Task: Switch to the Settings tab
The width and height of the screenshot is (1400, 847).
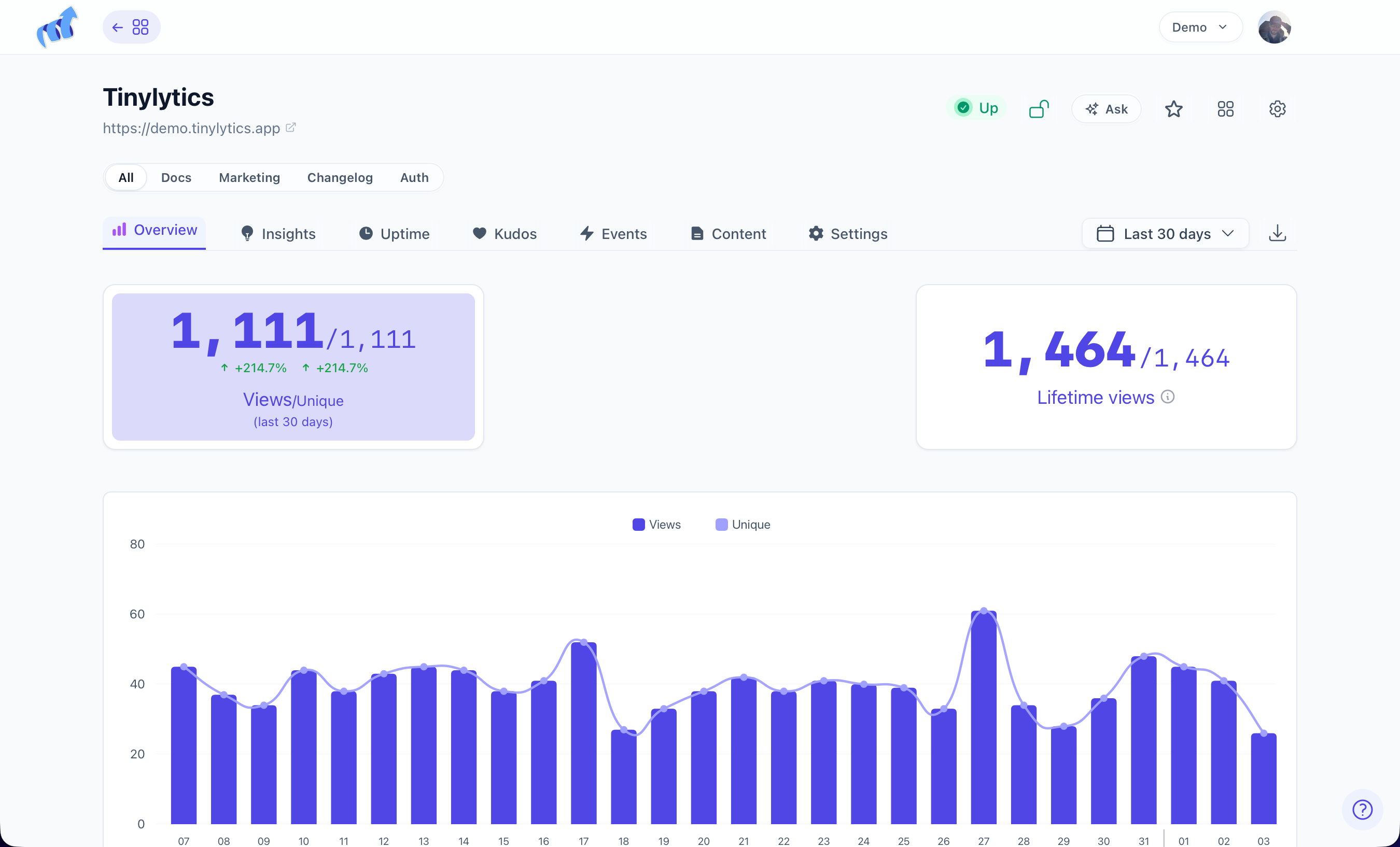Action: [x=848, y=234]
